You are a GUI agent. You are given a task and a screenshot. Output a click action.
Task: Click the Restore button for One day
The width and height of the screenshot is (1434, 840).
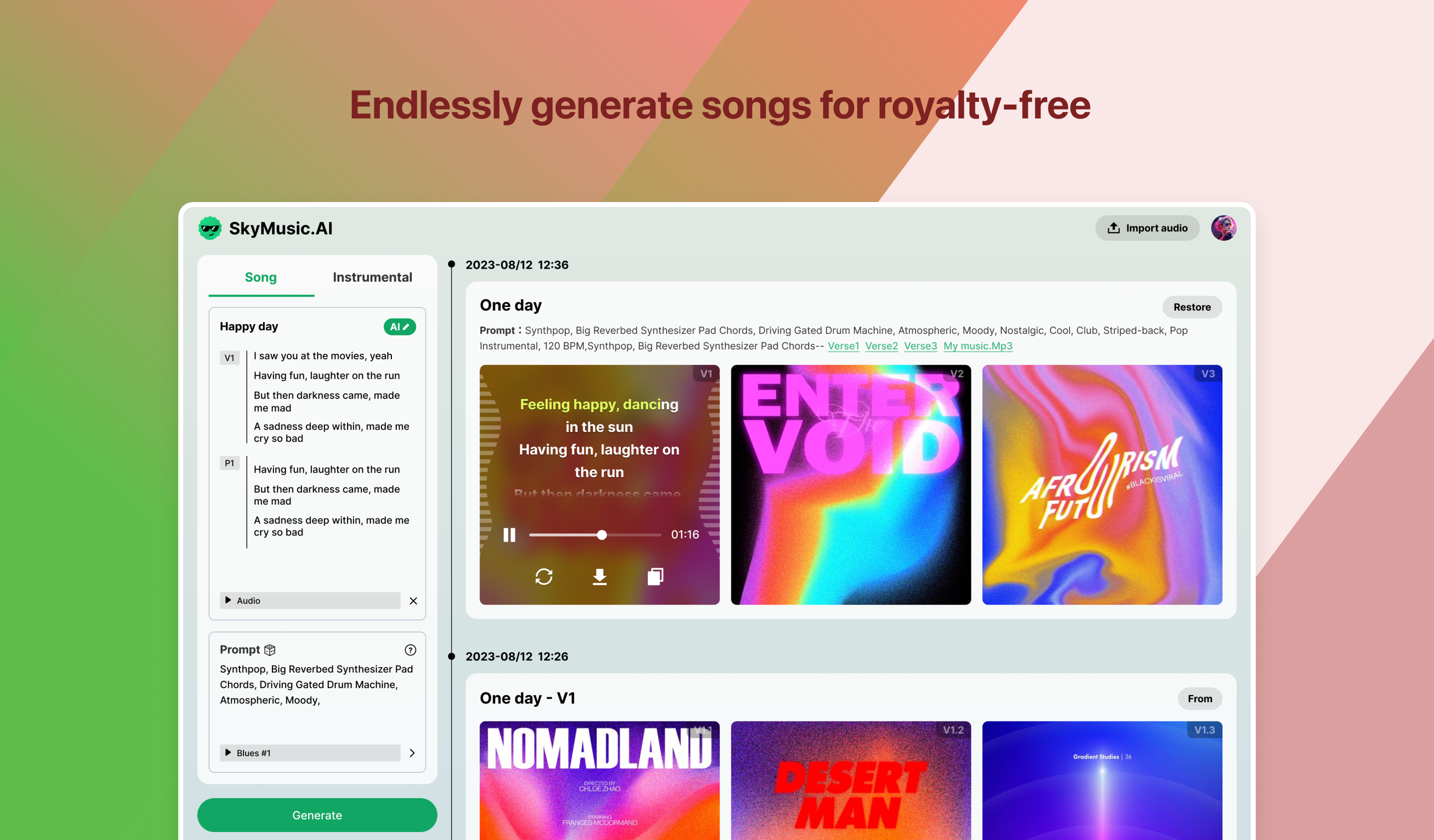(x=1192, y=307)
